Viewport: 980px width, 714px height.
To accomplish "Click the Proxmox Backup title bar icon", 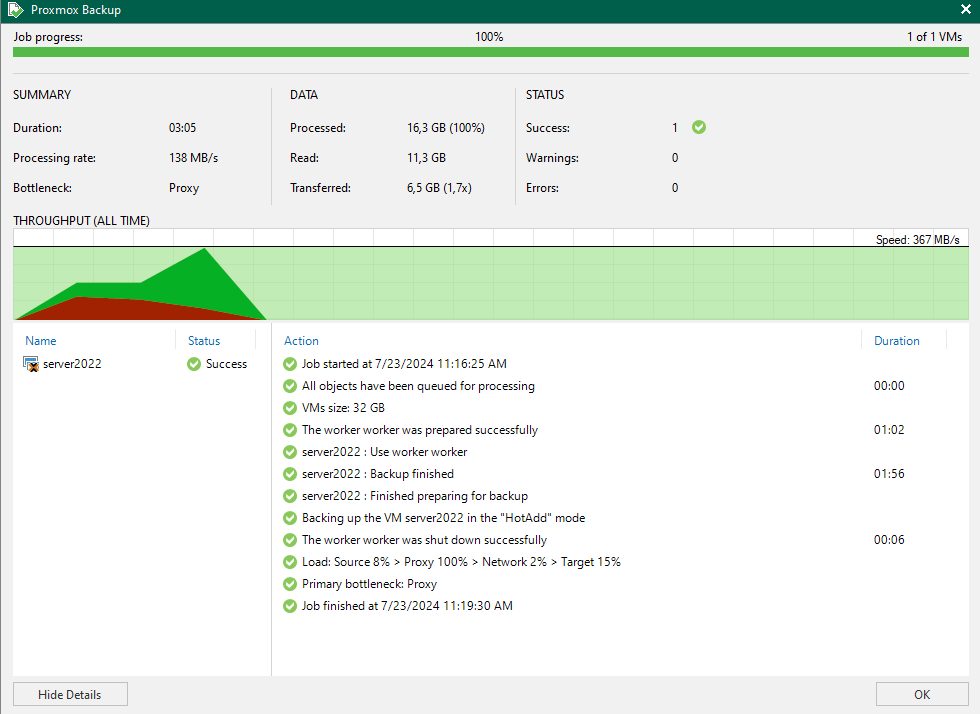I will 16,10.
